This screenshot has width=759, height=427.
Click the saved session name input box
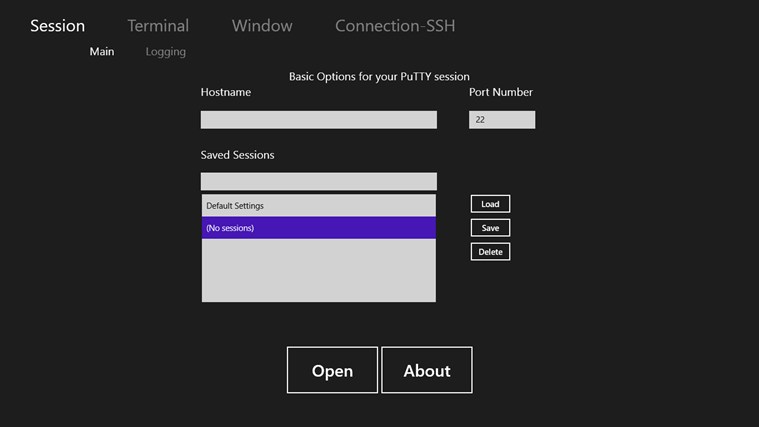coord(318,182)
